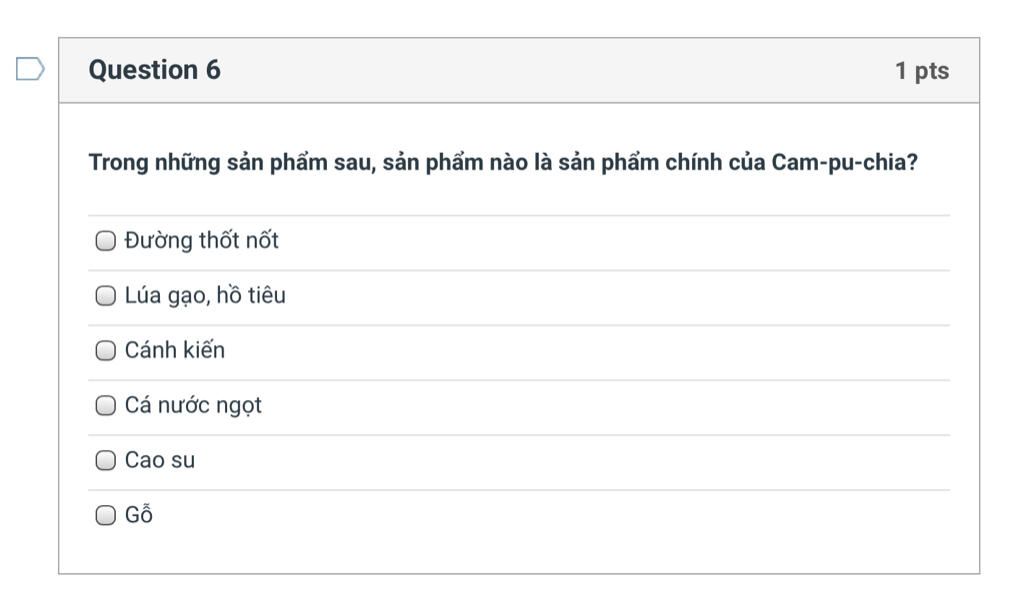Choose the 'Cánh kiến' answer label
Image resolution: width=1024 pixels, height=600 pixels.
pos(175,351)
